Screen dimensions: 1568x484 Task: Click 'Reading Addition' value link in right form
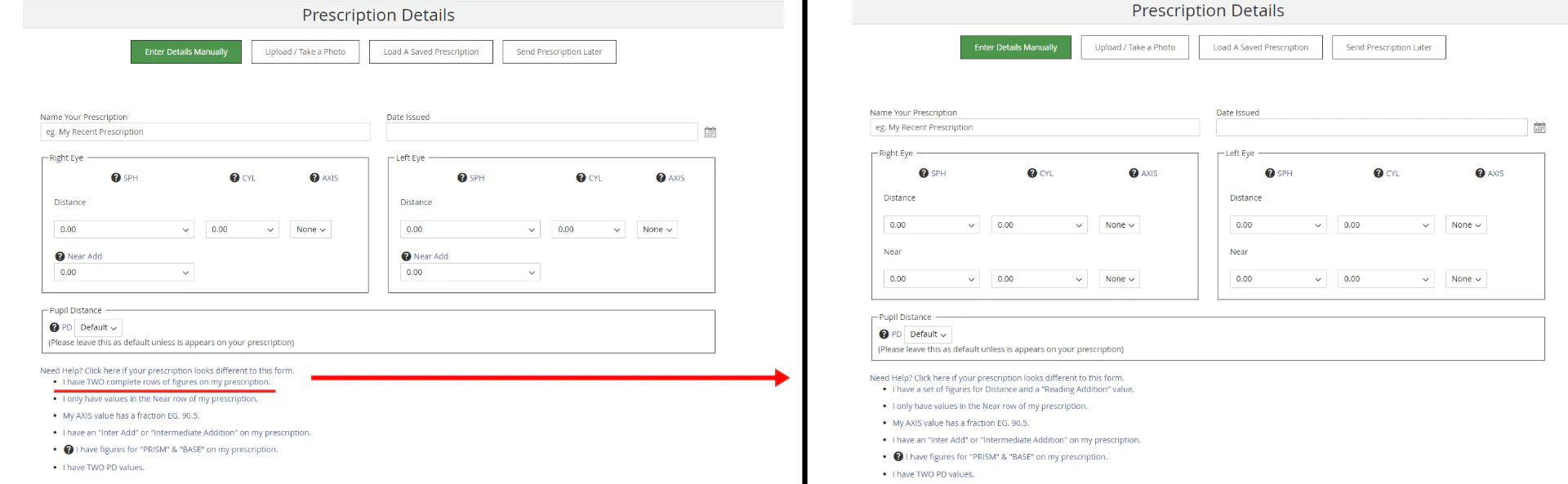click(x=1013, y=389)
